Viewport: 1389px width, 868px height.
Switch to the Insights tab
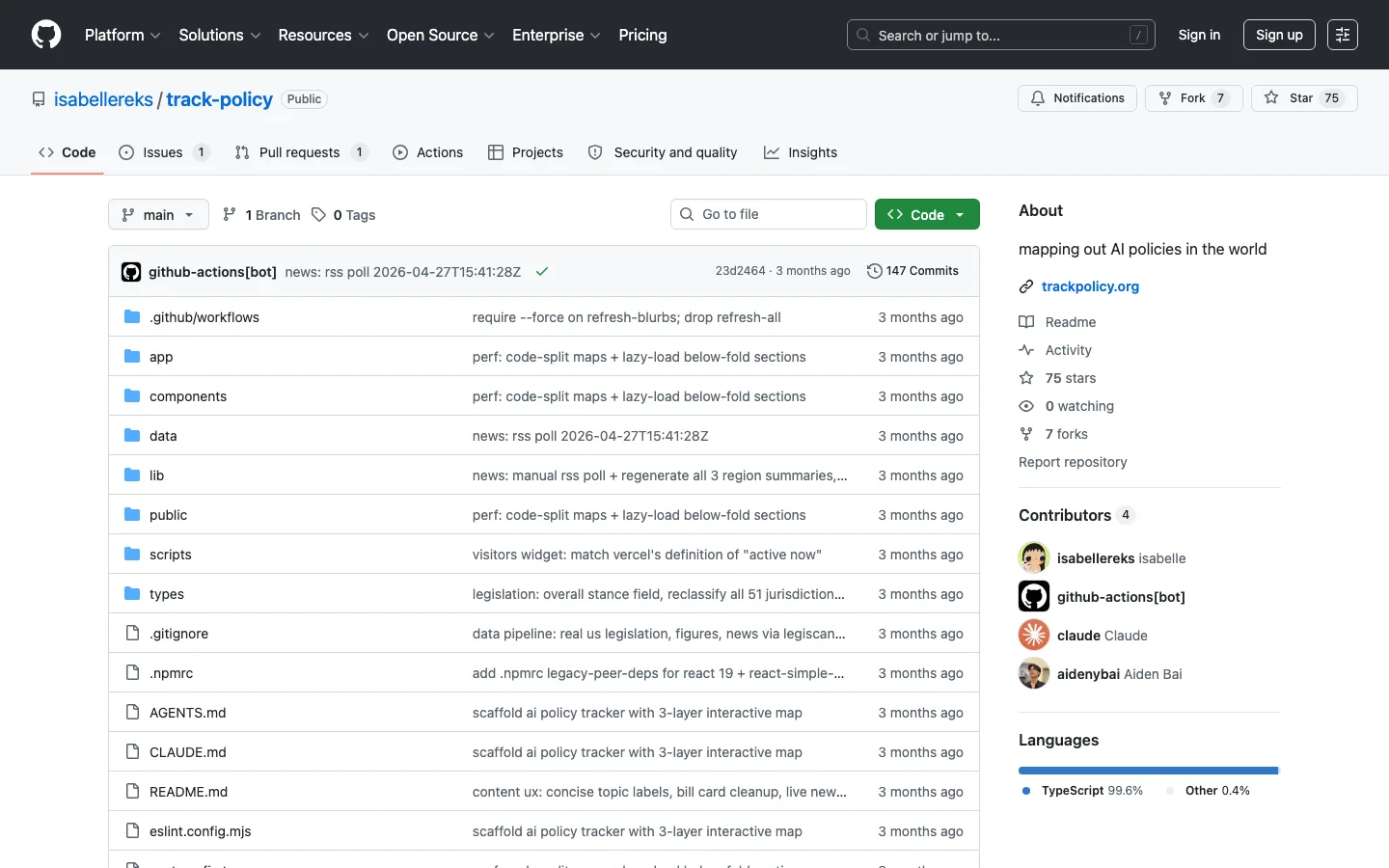click(801, 152)
